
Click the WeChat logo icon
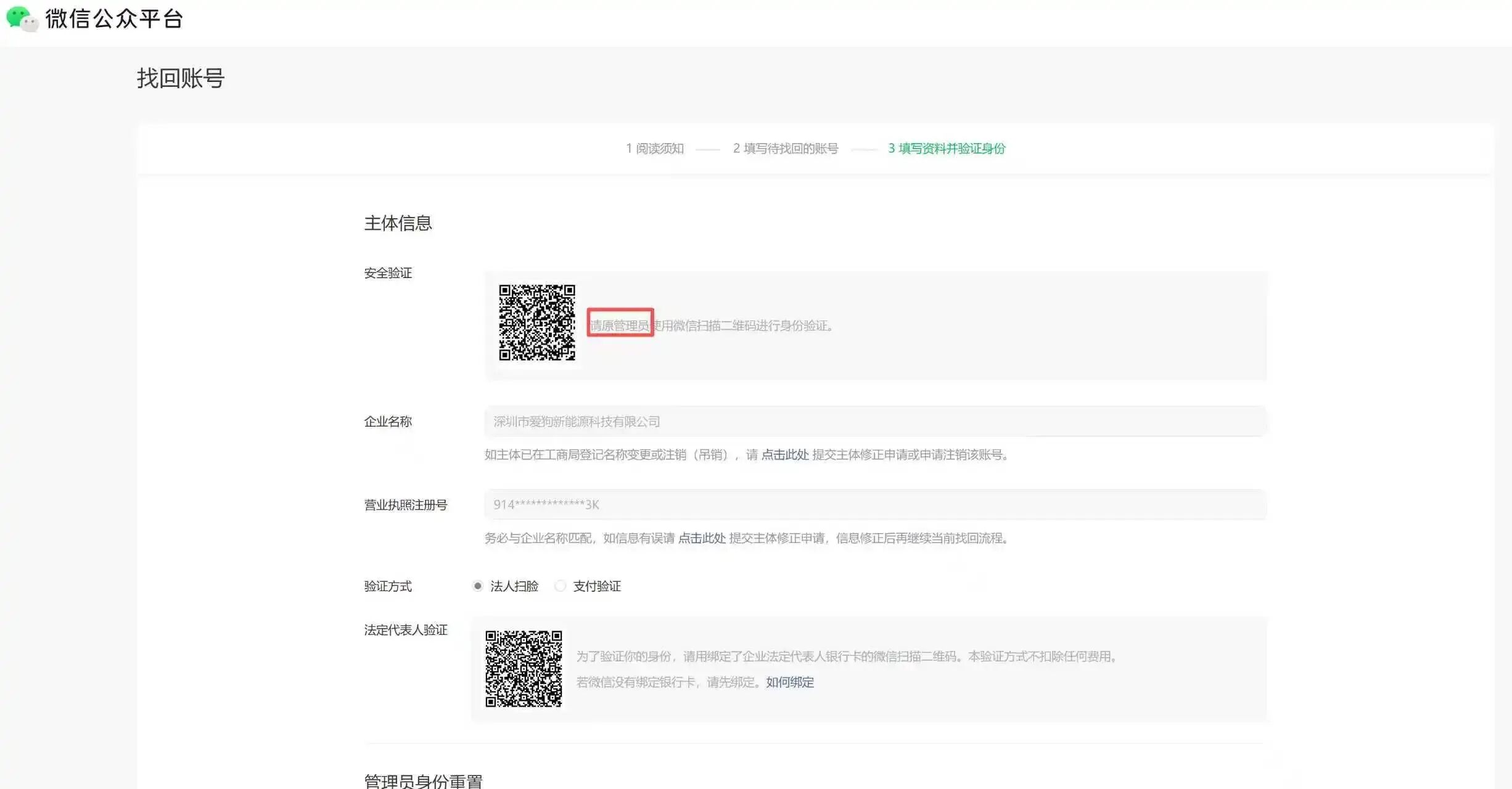click(x=22, y=18)
